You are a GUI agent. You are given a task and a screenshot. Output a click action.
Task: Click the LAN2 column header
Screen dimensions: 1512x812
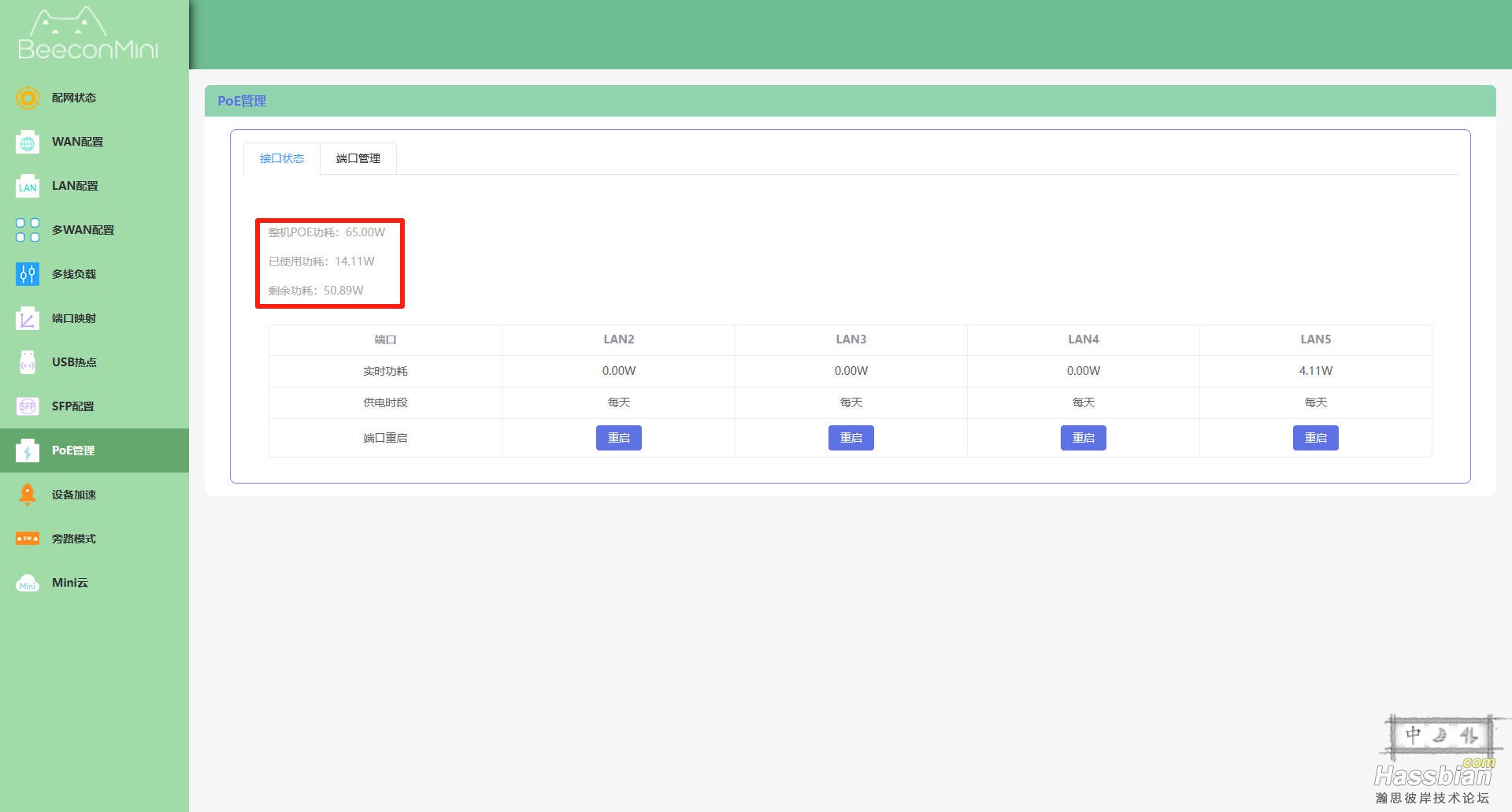click(x=619, y=339)
